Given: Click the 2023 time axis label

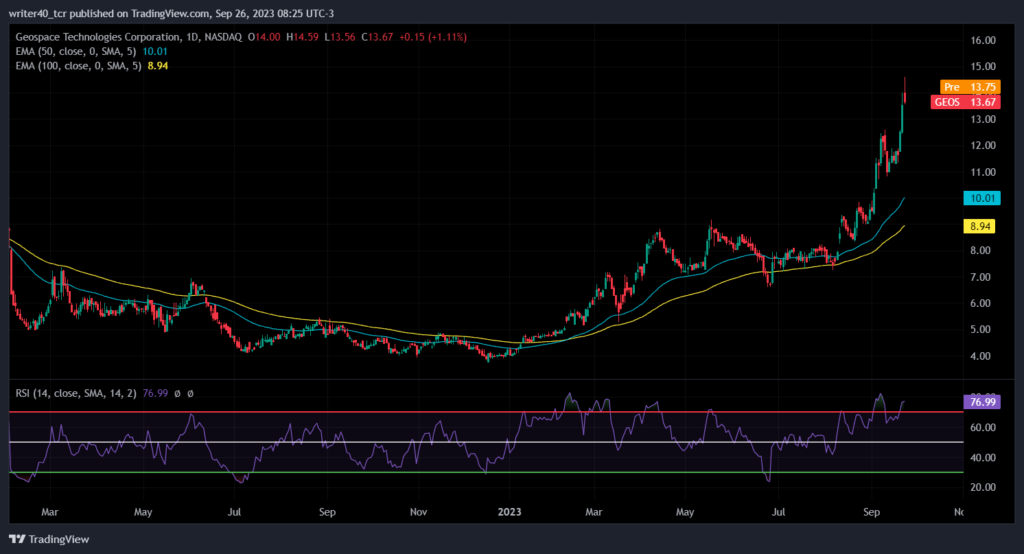Looking at the screenshot, I should (x=509, y=512).
